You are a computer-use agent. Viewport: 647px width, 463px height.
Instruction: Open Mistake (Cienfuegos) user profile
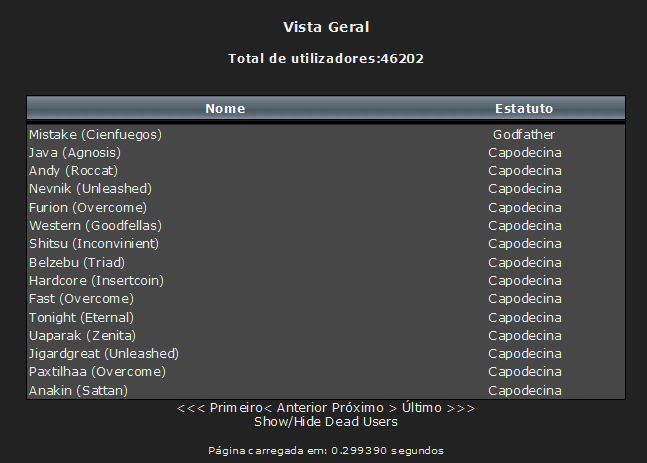[95, 135]
